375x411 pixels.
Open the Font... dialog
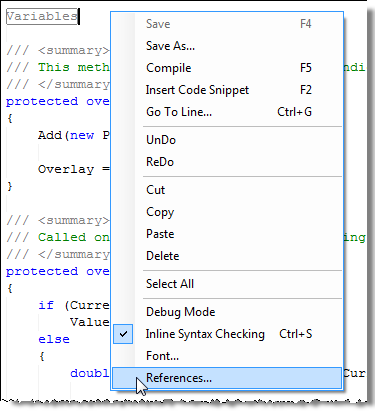tap(227, 356)
